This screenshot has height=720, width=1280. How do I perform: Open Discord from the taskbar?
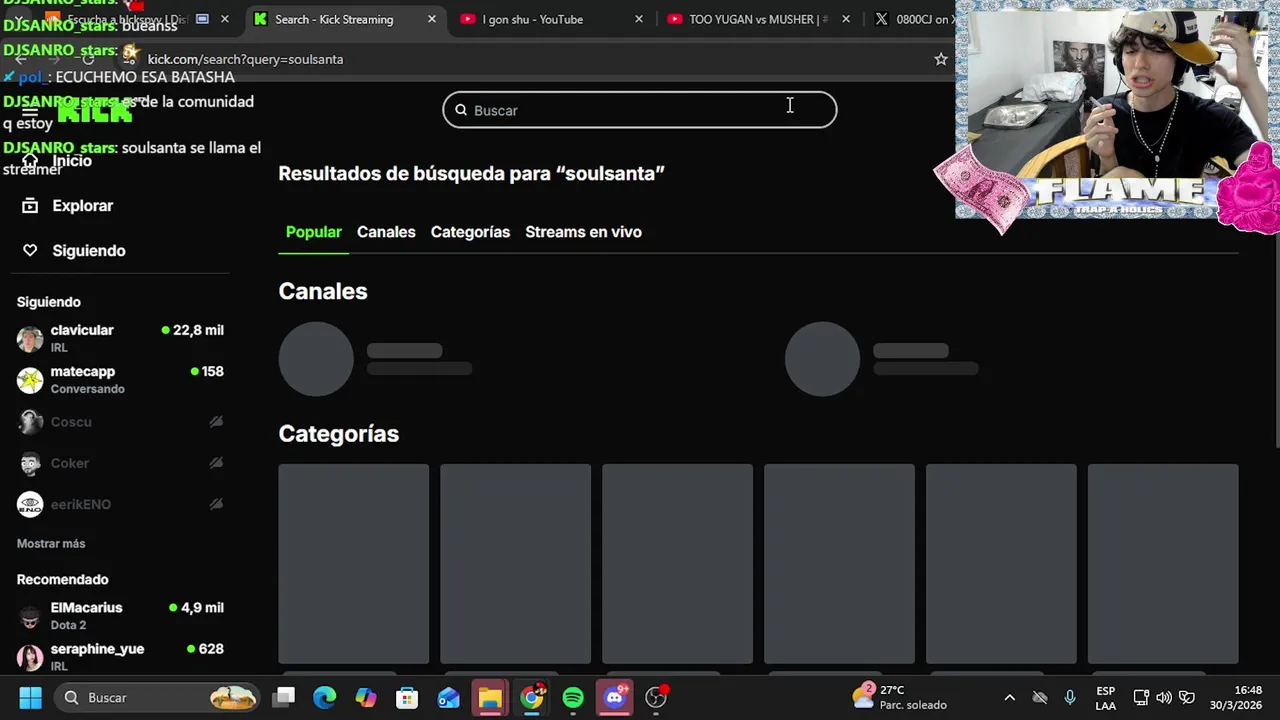point(615,697)
